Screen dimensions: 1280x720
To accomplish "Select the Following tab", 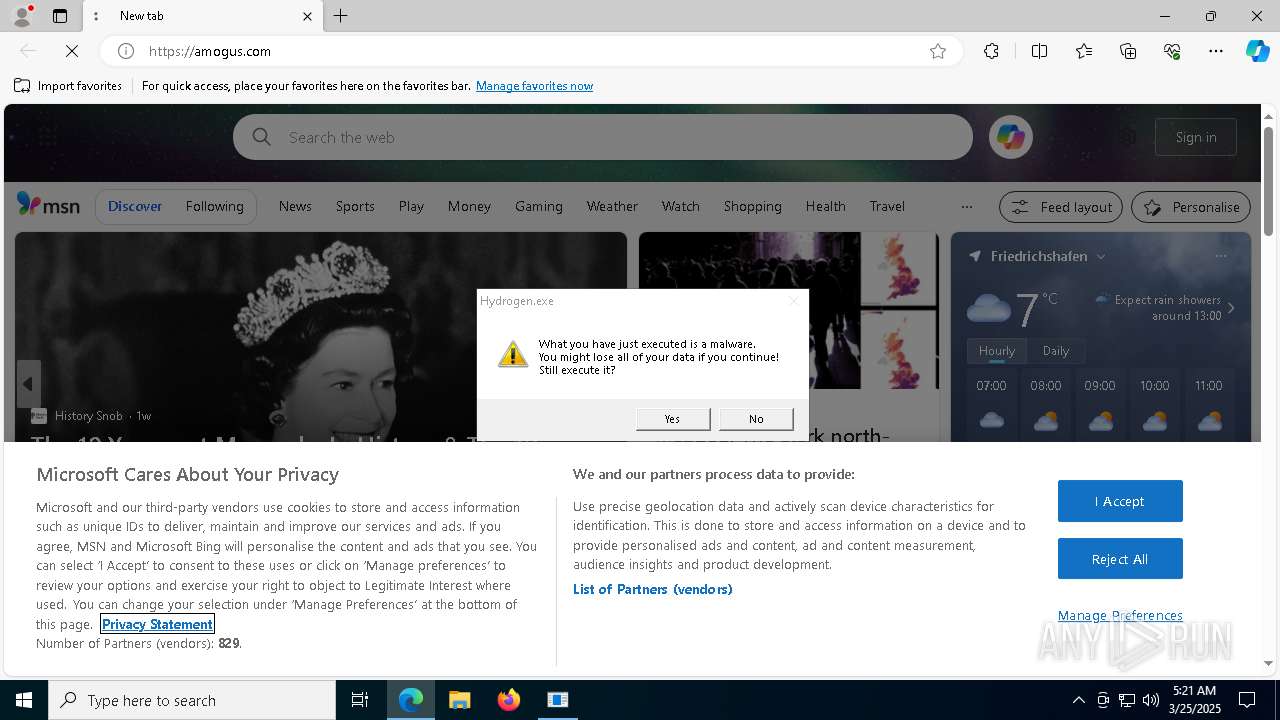I will 214,206.
